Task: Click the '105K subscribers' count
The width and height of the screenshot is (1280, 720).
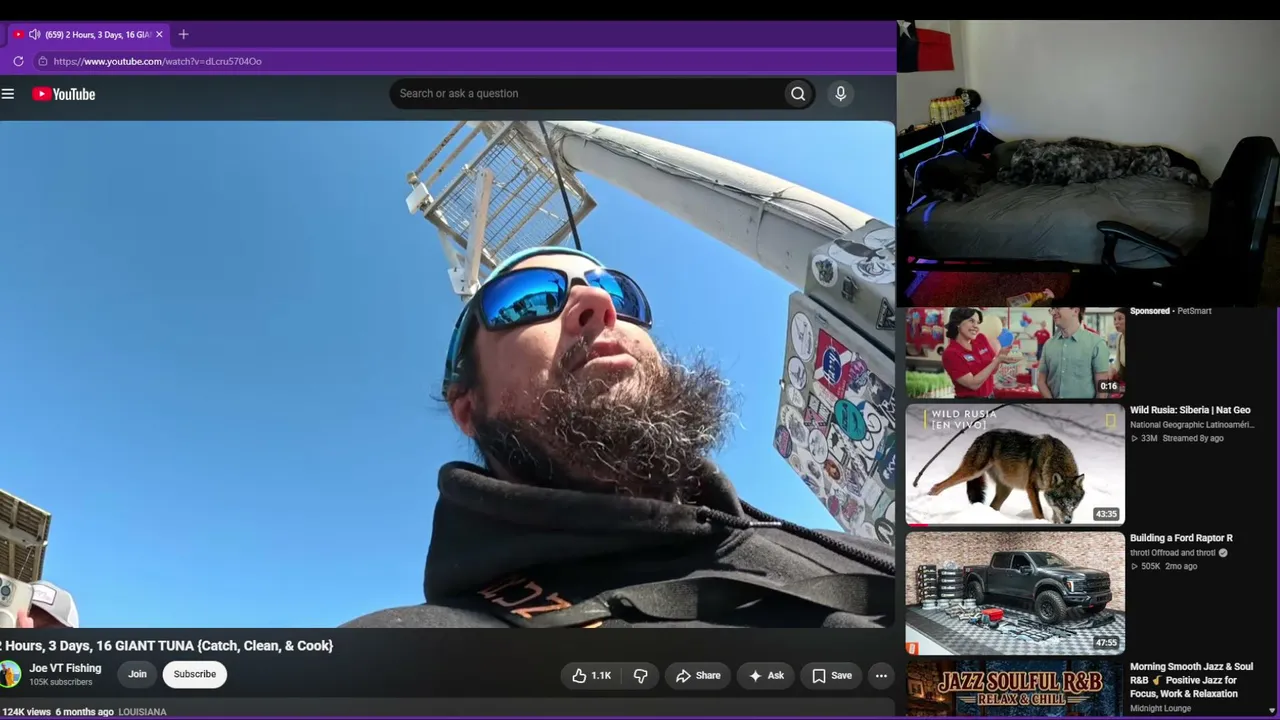Action: [61, 682]
